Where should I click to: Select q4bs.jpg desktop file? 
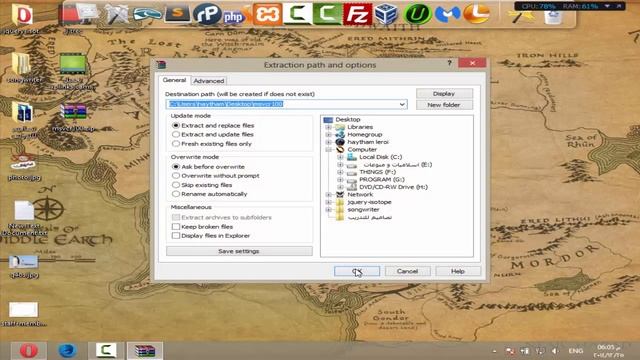[x=24, y=267]
